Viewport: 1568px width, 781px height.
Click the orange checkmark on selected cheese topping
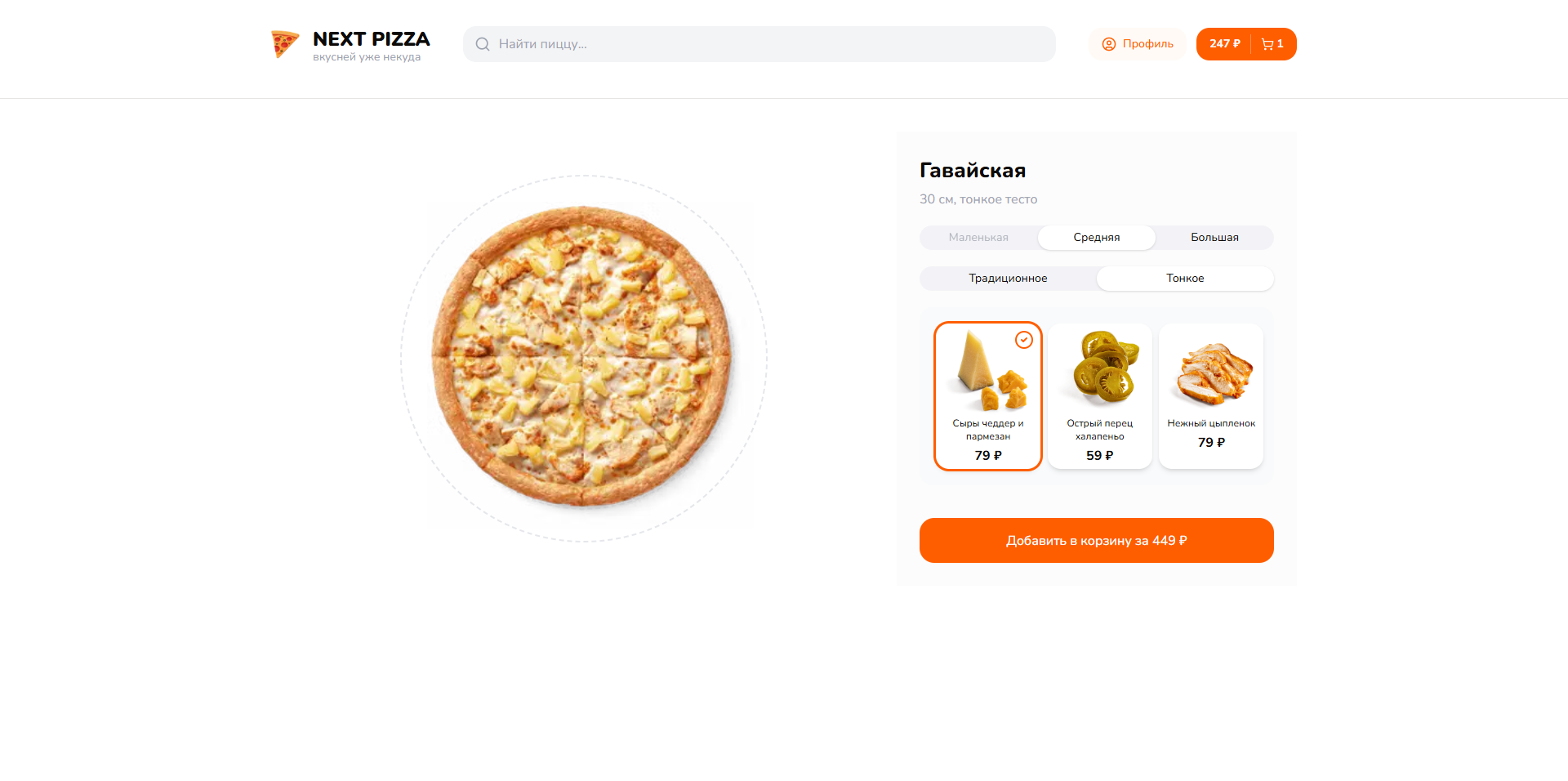coord(1024,340)
